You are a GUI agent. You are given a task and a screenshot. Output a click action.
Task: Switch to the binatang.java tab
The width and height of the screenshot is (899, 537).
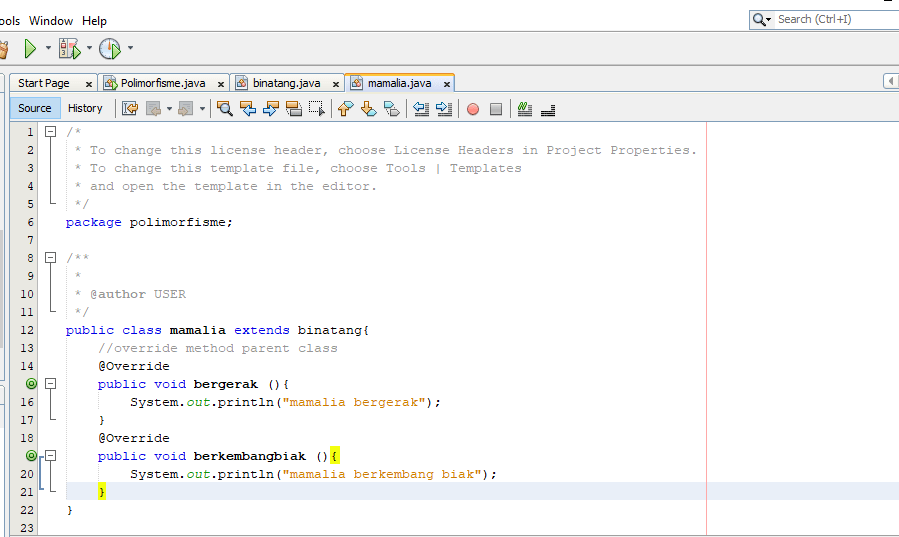[x=286, y=83]
